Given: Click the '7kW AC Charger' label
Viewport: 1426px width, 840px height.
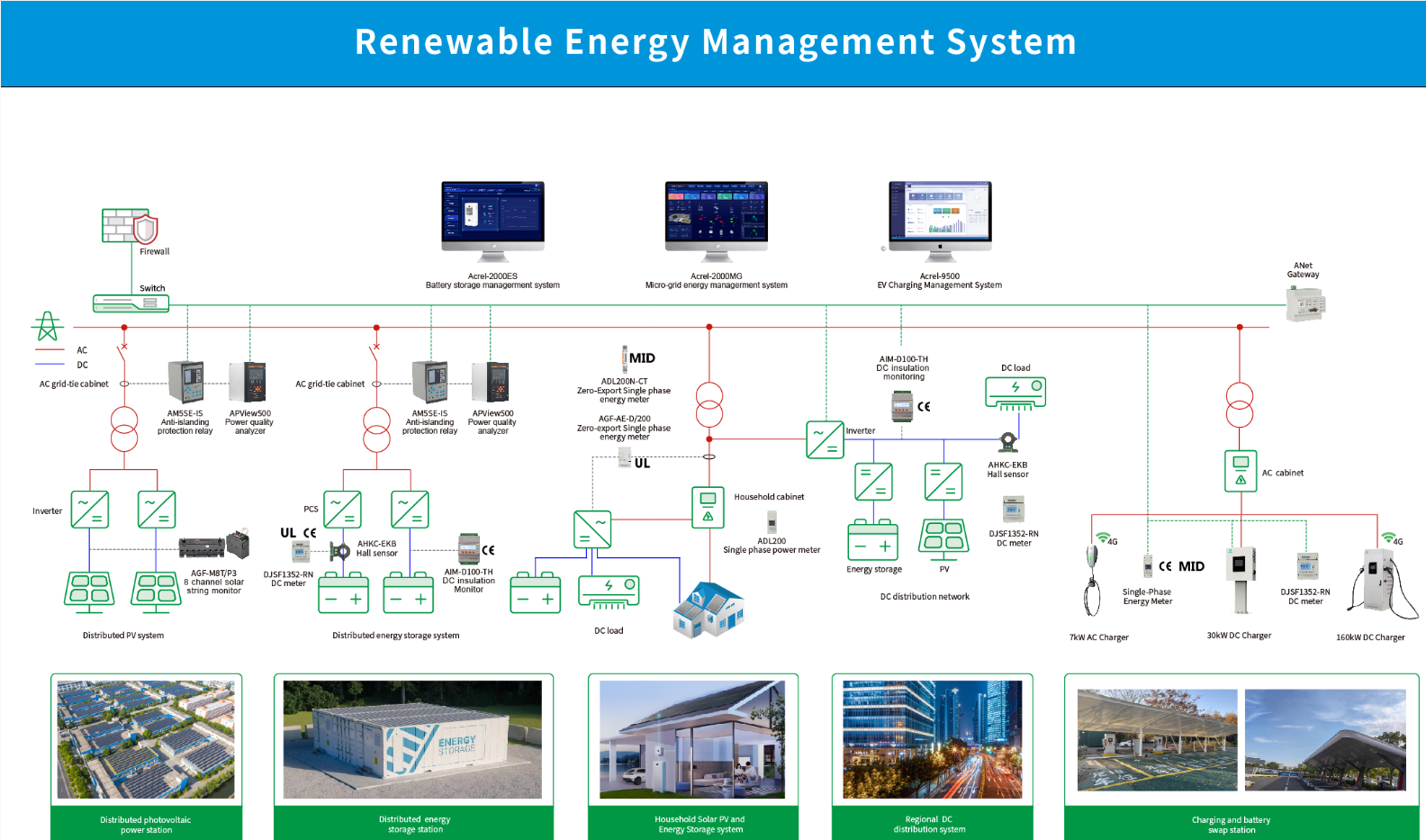Looking at the screenshot, I should (x=1099, y=637).
